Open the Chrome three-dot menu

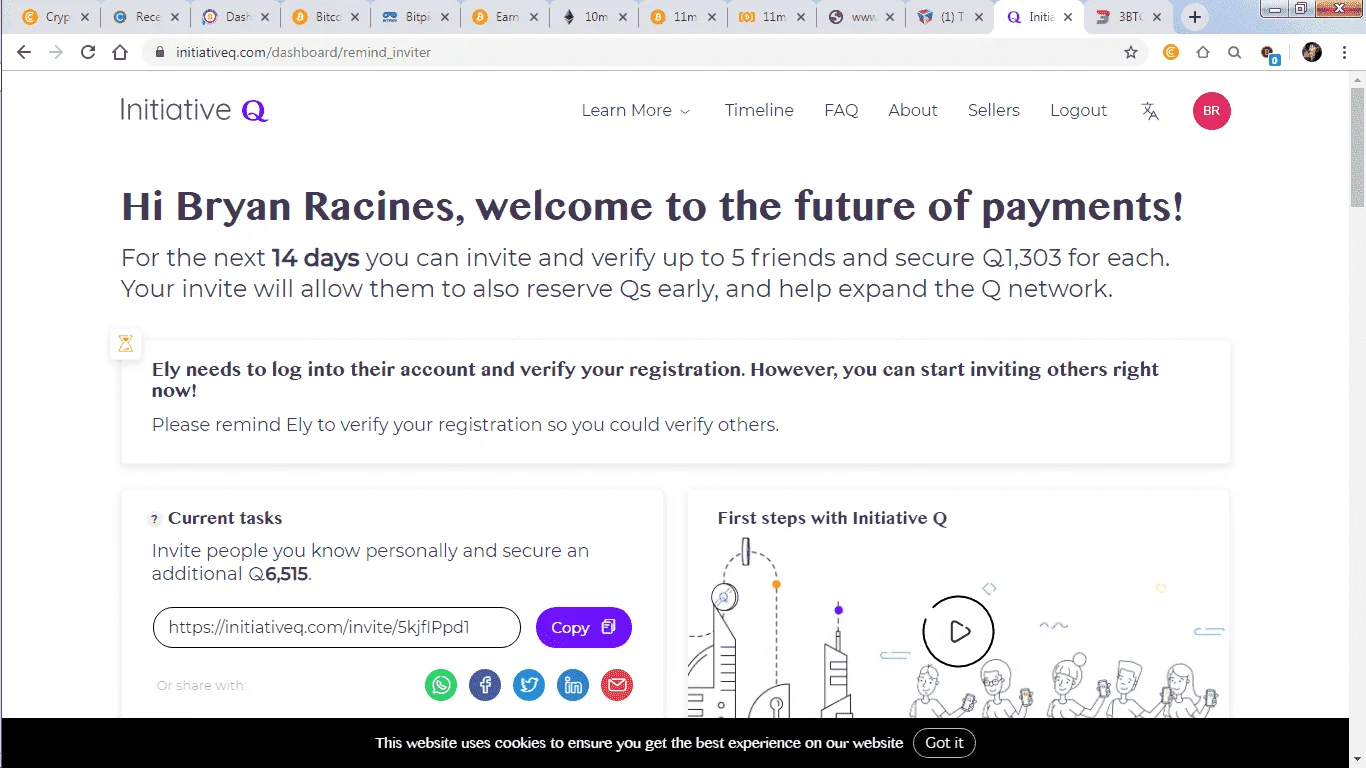(1343, 52)
